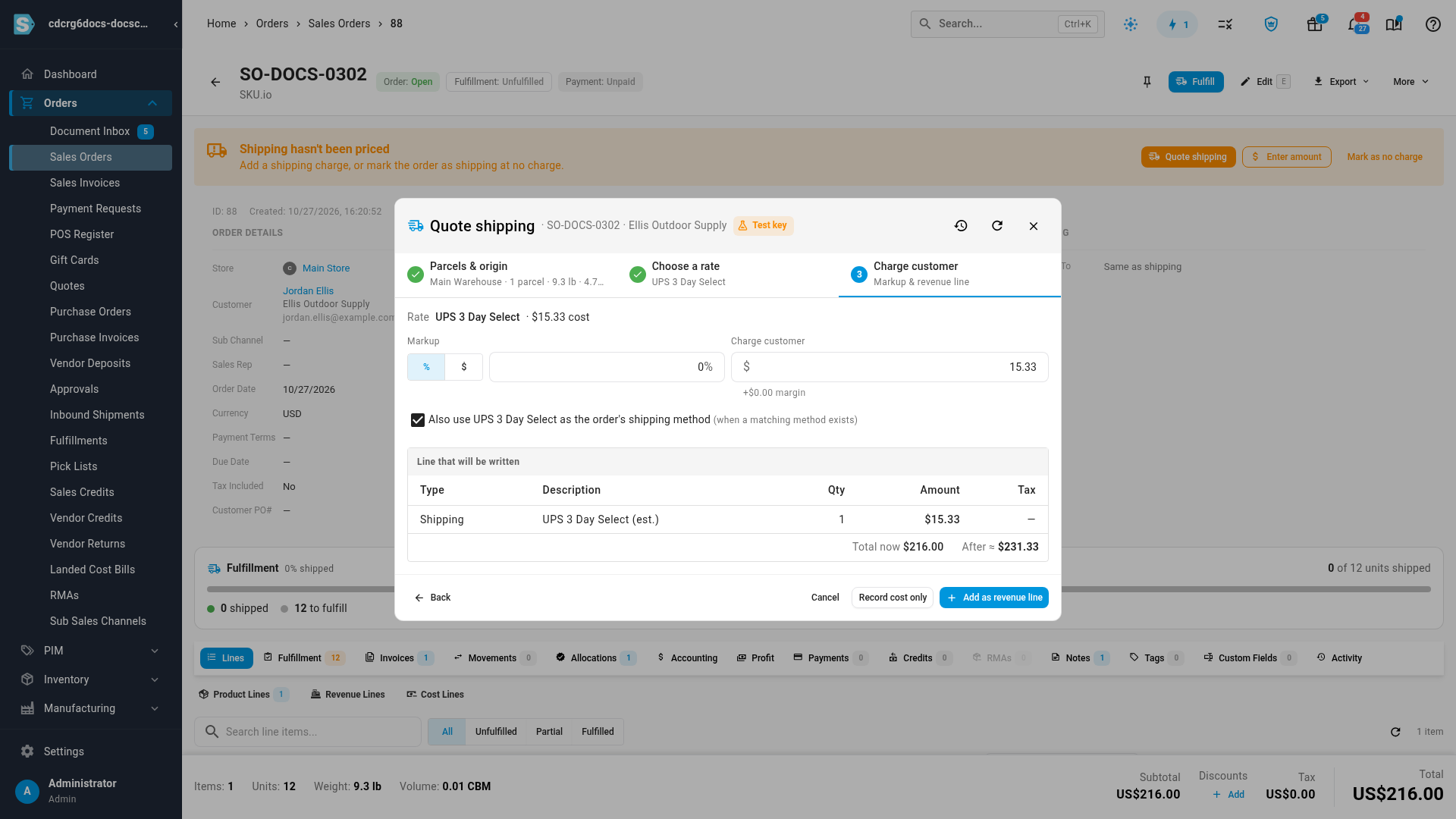Select the Charge customer step
The width and height of the screenshot is (1456, 819).
coord(949,274)
